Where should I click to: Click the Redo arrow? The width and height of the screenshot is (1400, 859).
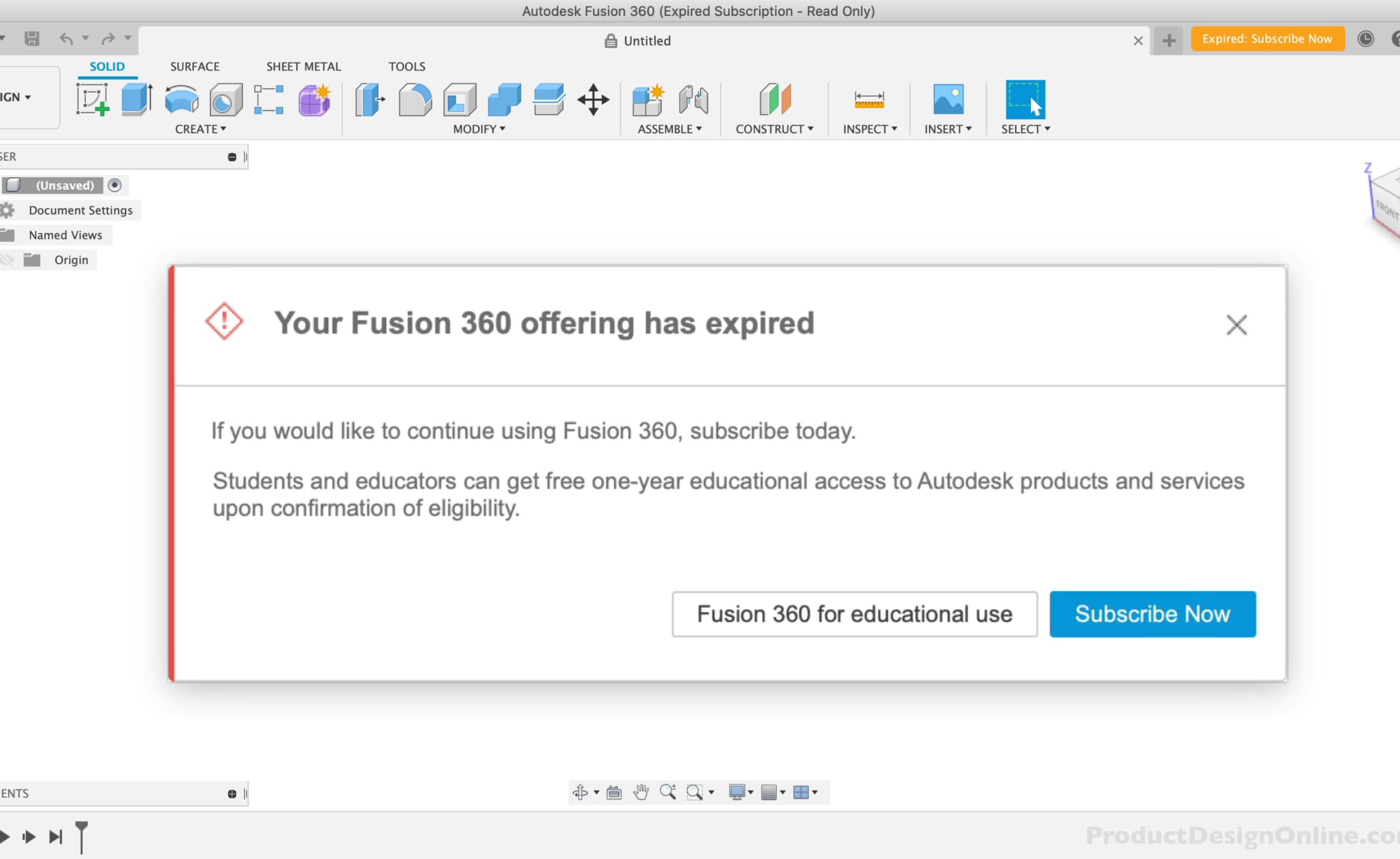(108, 39)
